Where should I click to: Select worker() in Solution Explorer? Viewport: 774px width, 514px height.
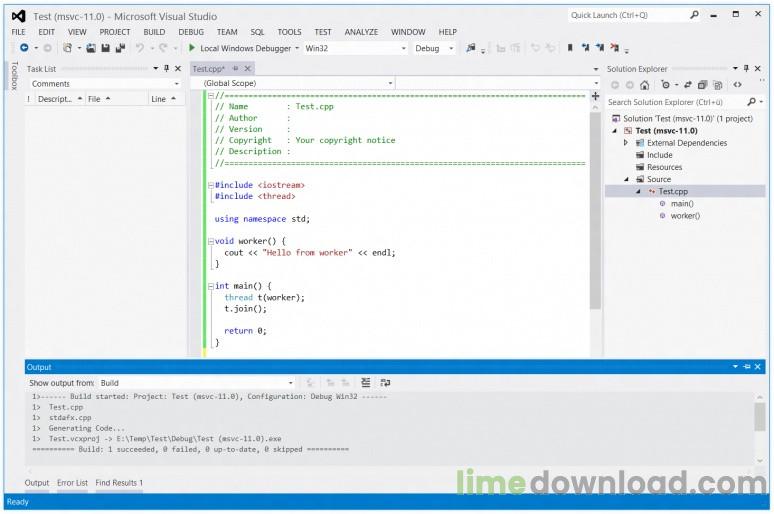(685, 216)
